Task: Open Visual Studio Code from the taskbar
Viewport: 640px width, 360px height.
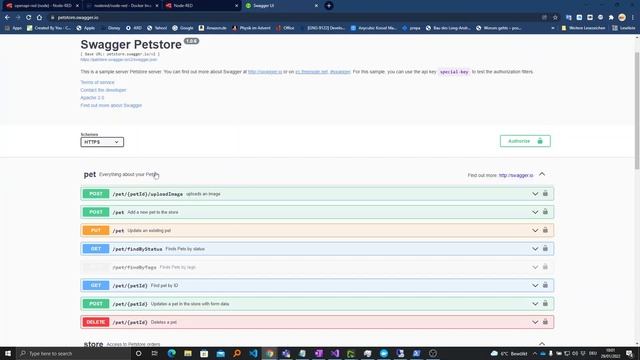Action: [x=253, y=353]
